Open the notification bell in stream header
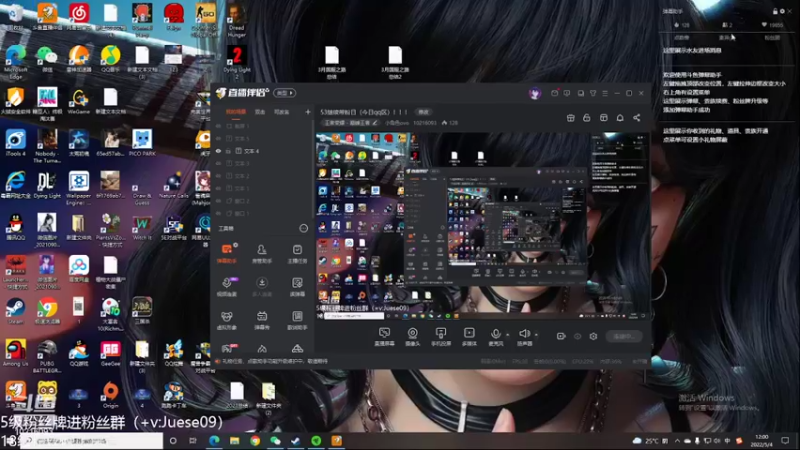Viewport: 800px width, 450px height. pos(620,118)
